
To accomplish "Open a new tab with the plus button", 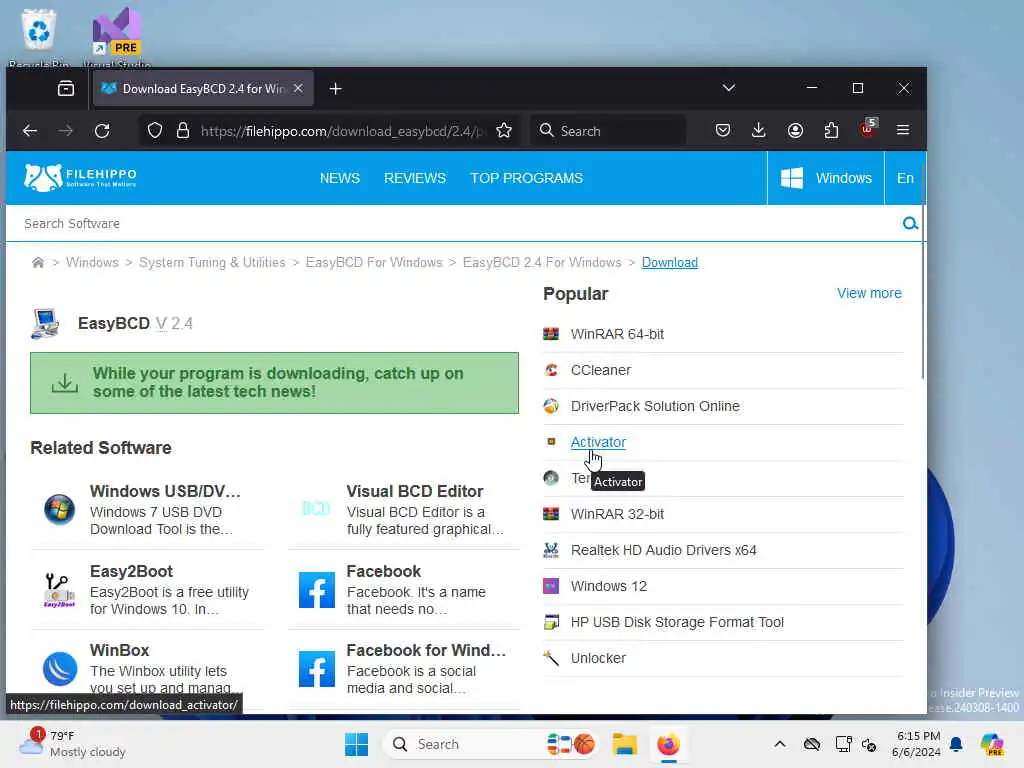I will tap(336, 89).
